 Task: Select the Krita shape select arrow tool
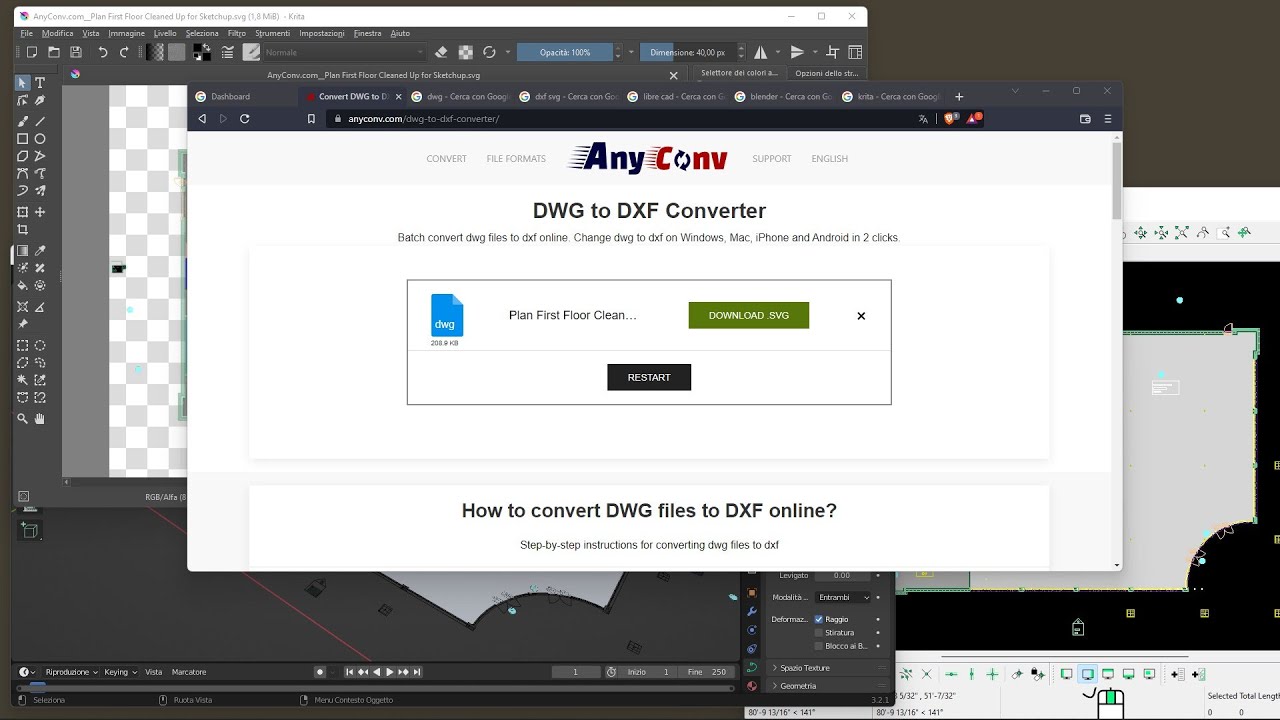(x=23, y=83)
